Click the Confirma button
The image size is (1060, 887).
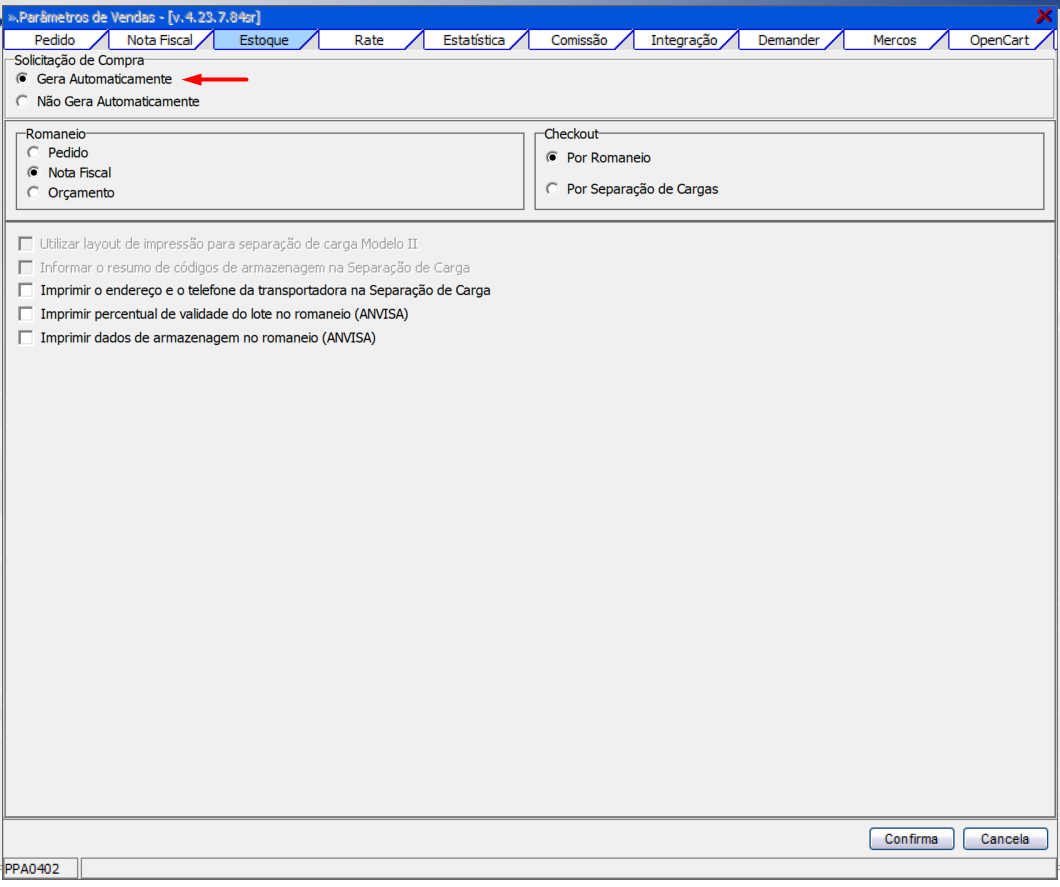coord(911,839)
